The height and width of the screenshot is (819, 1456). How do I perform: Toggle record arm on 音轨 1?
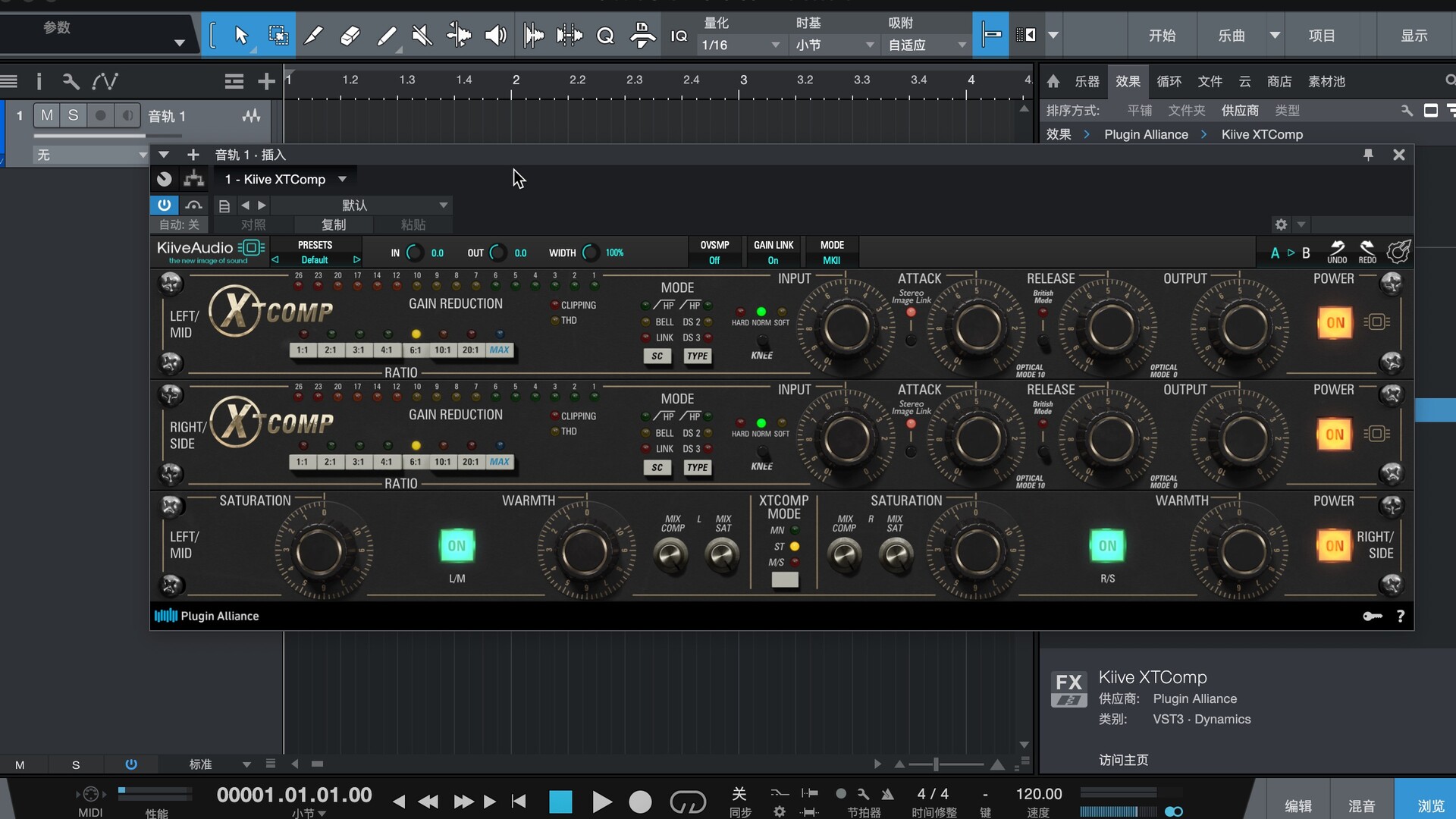click(99, 115)
